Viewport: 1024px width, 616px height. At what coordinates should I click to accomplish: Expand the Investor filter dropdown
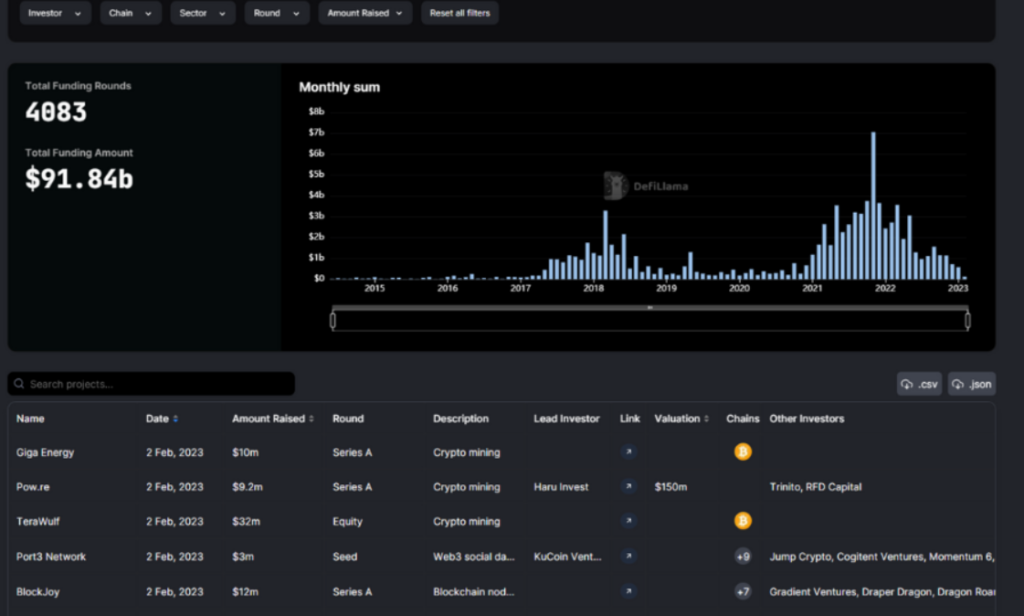tap(55, 13)
